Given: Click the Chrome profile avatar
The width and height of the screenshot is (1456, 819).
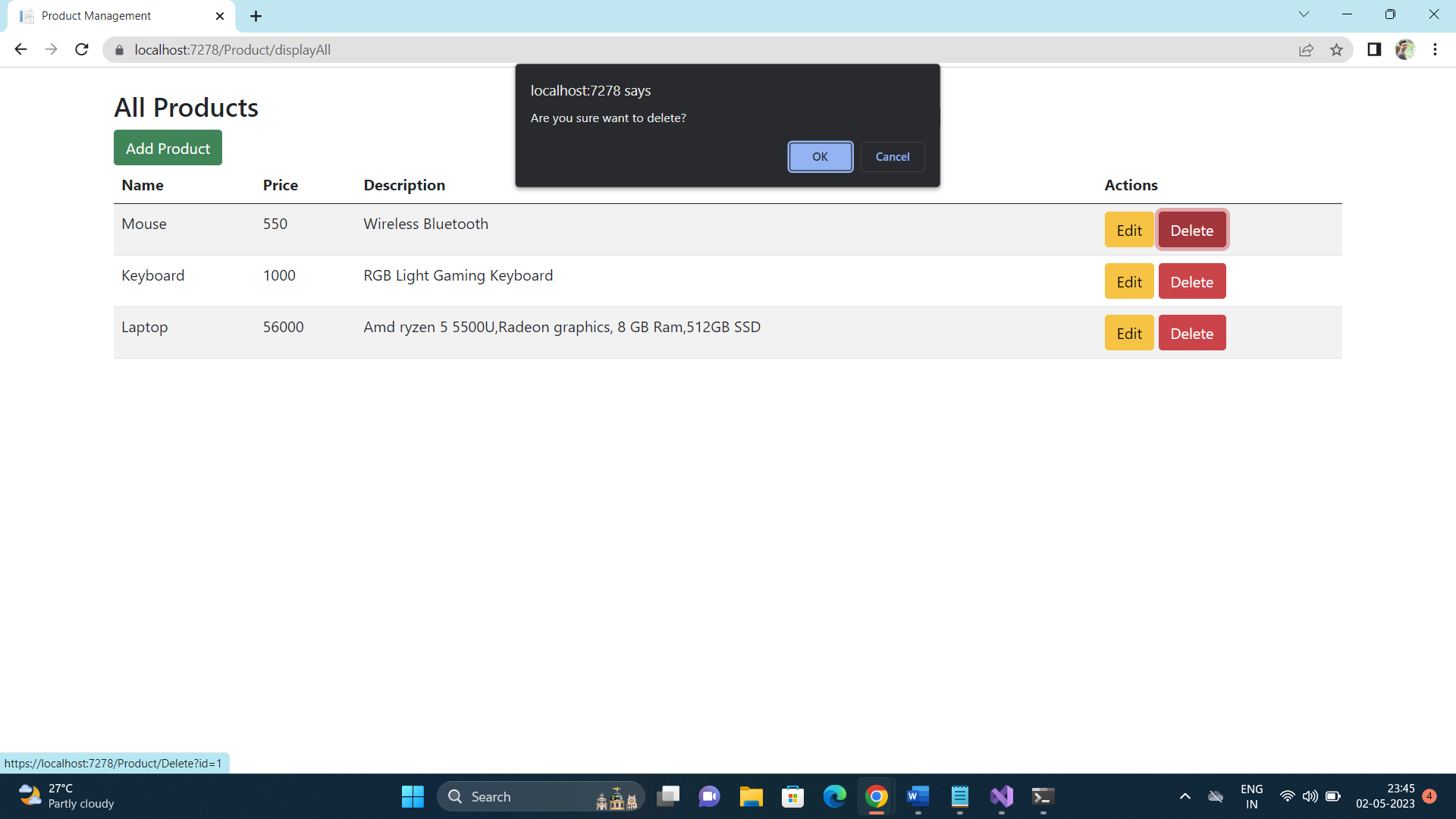Looking at the screenshot, I should click(1406, 49).
